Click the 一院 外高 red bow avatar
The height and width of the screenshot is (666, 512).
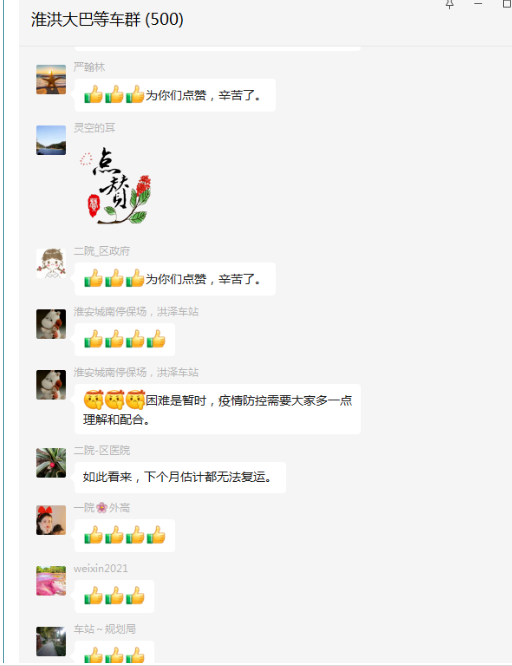[51, 520]
